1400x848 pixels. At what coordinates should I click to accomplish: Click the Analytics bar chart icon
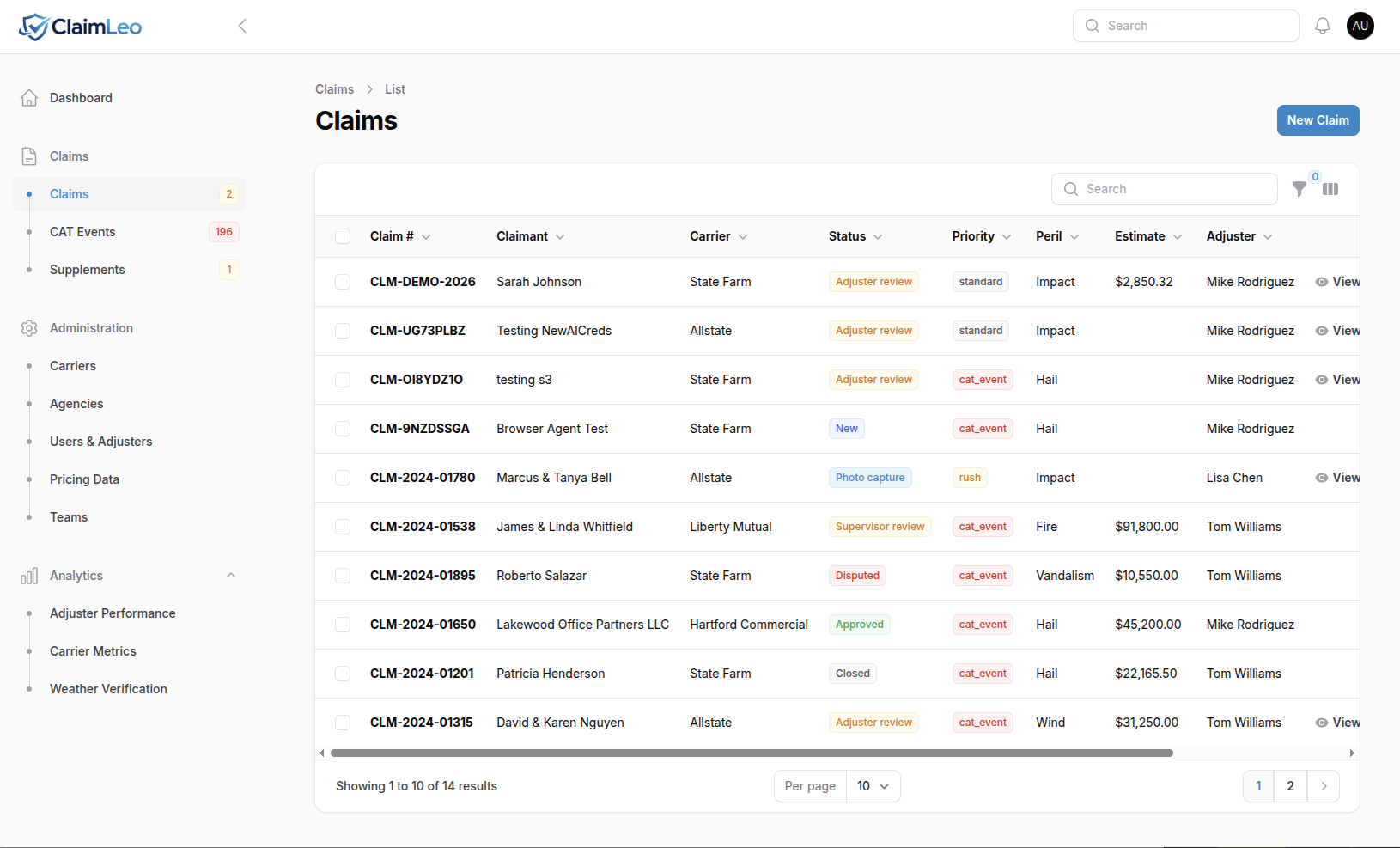coord(29,576)
